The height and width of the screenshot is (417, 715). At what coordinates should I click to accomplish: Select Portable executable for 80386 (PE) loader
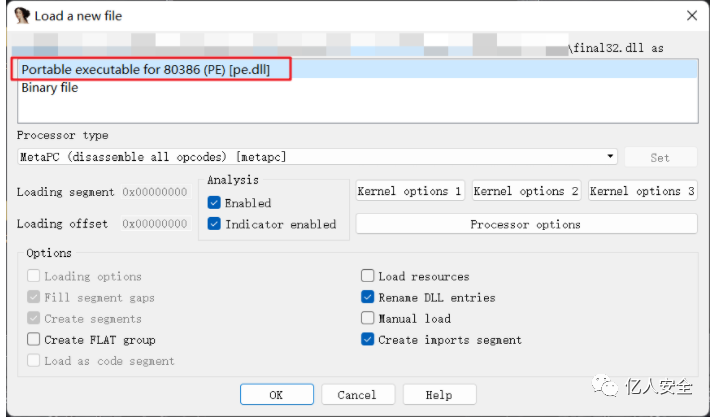[358, 69]
